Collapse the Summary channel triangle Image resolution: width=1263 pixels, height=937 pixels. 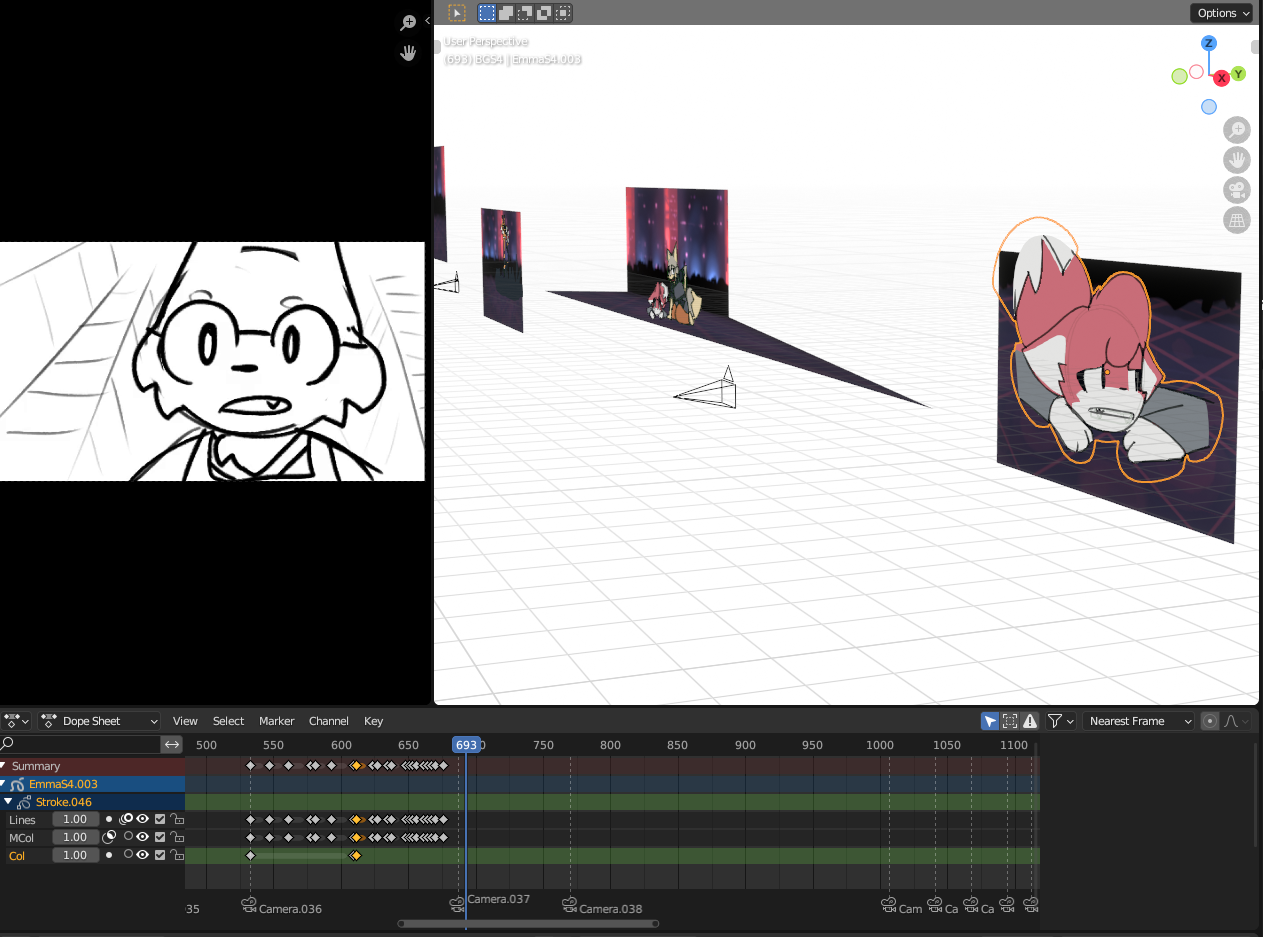[4, 766]
